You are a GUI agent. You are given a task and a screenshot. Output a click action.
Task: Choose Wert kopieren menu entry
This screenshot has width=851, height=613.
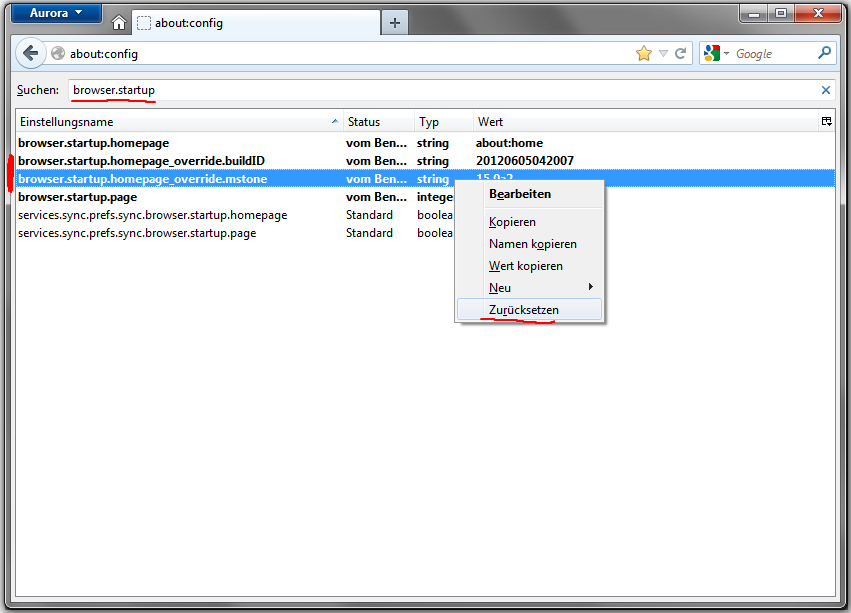530,266
